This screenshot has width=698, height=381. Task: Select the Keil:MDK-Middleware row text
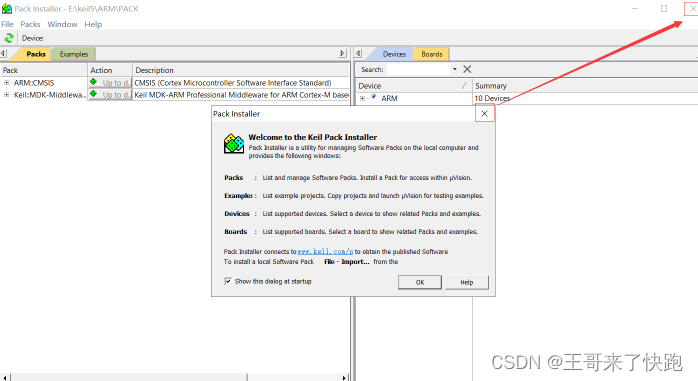pyautogui.click(x=49, y=94)
